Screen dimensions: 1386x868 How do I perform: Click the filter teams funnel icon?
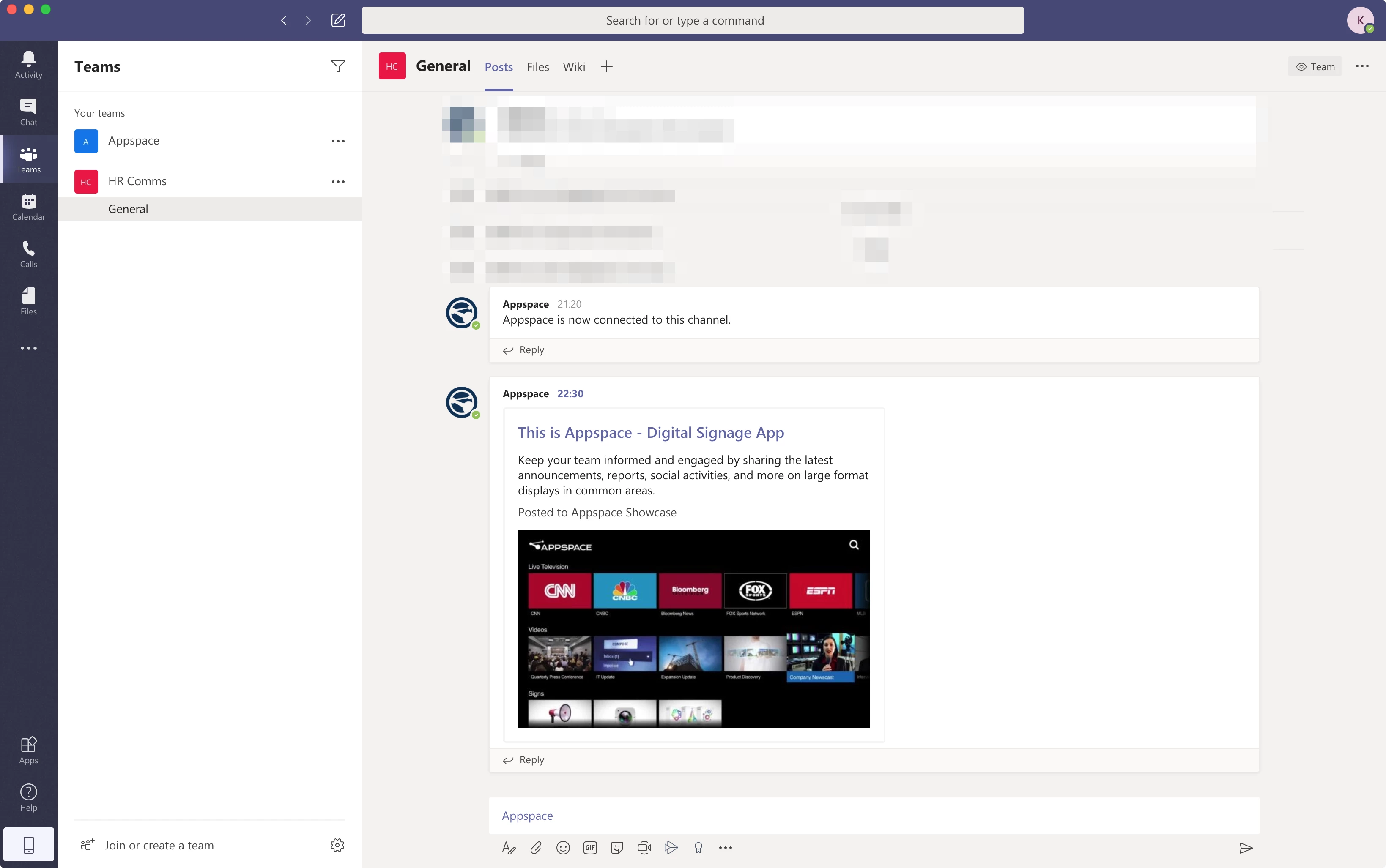tap(338, 67)
